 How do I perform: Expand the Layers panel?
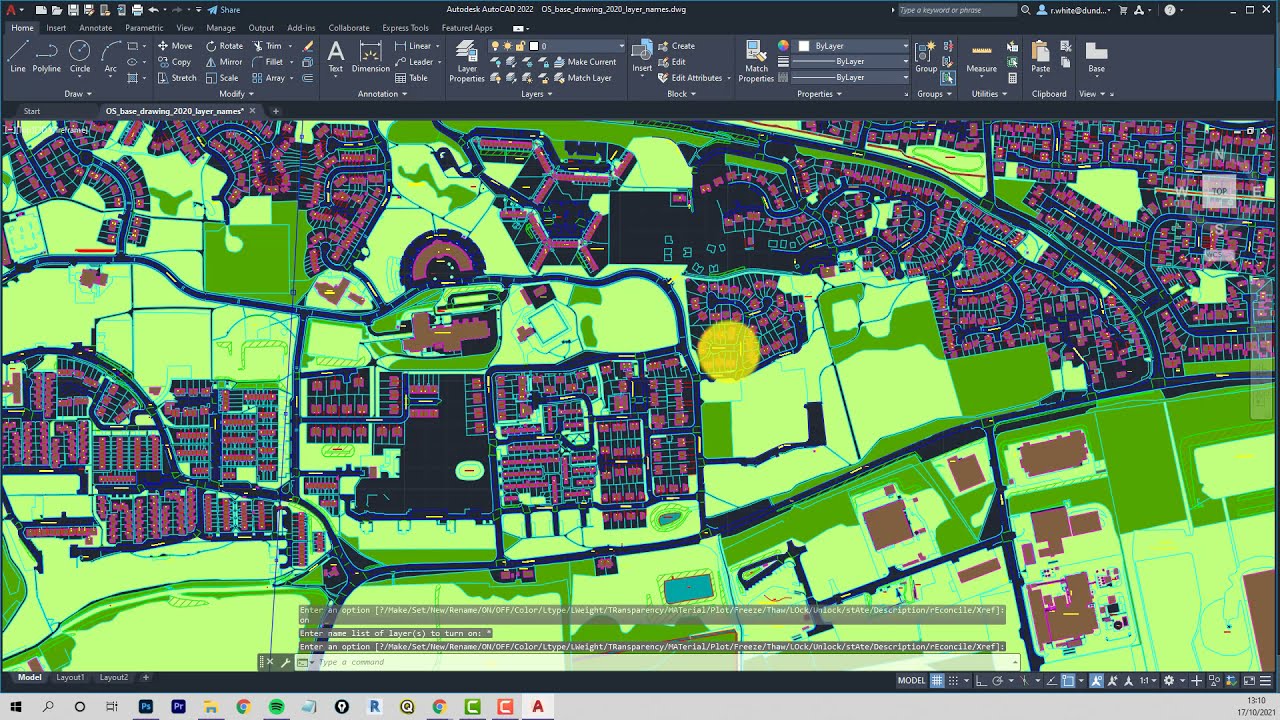point(536,94)
